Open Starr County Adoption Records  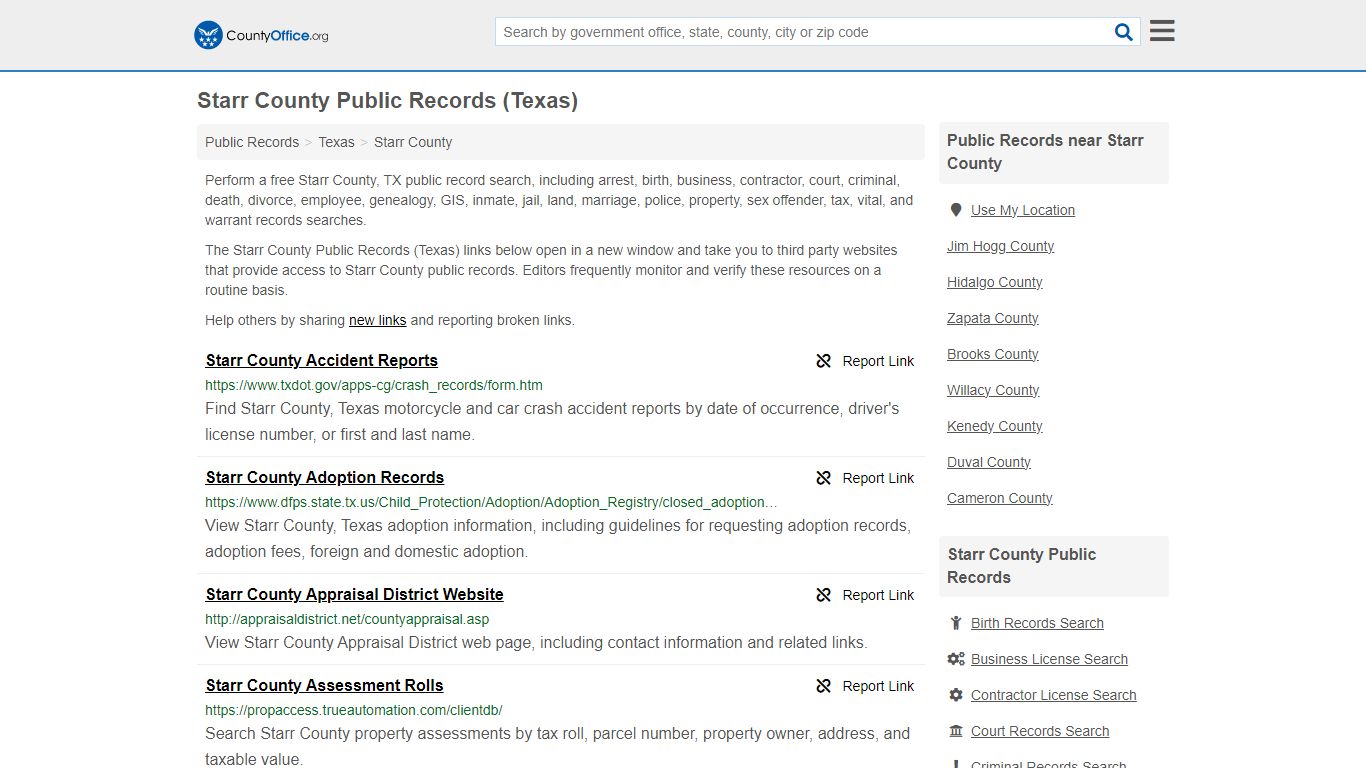[x=325, y=478]
